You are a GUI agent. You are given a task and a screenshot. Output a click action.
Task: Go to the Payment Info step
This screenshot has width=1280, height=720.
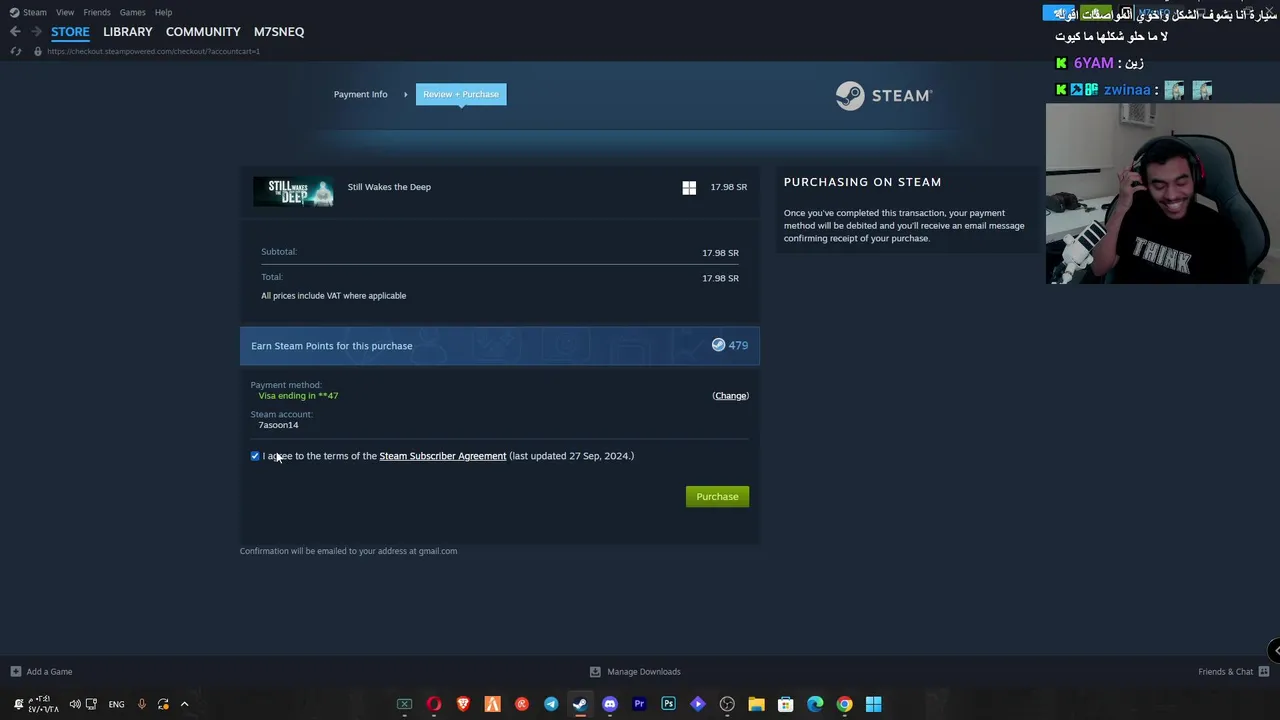(x=360, y=94)
